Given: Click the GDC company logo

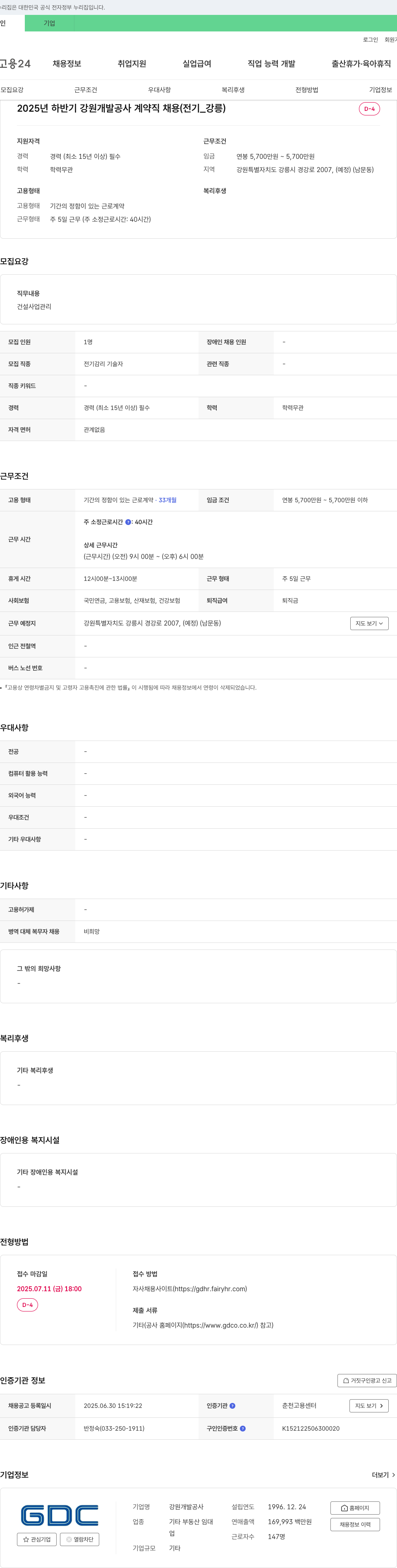Looking at the screenshot, I should [59, 1515].
